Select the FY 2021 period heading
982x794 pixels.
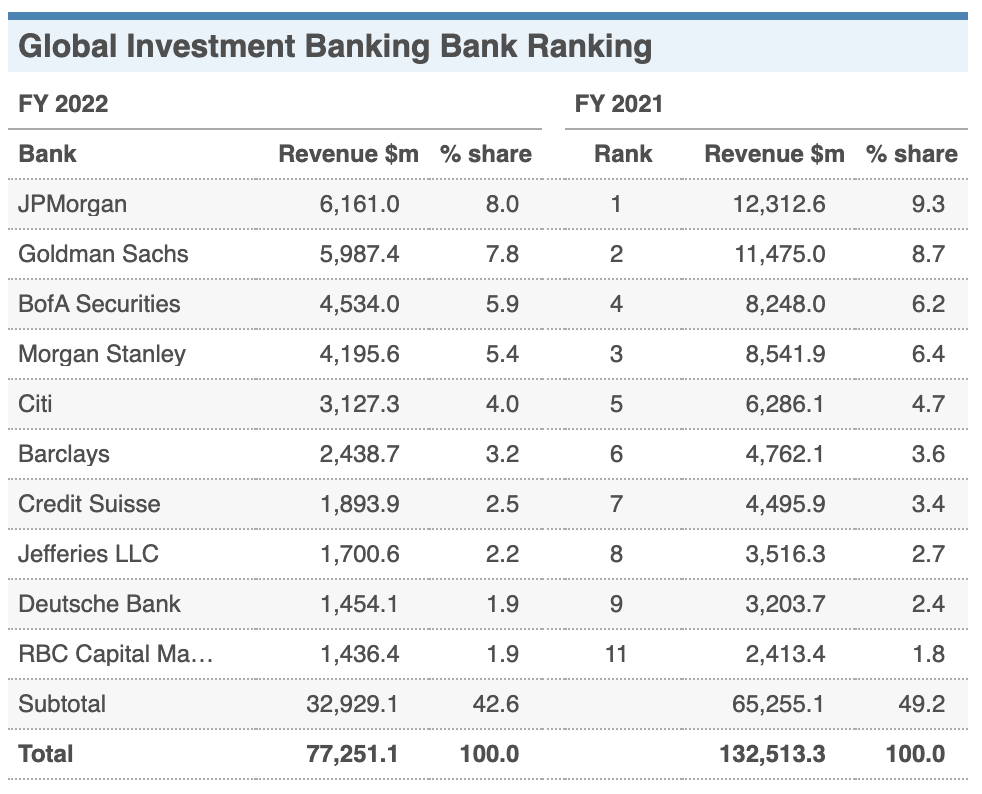click(x=618, y=104)
